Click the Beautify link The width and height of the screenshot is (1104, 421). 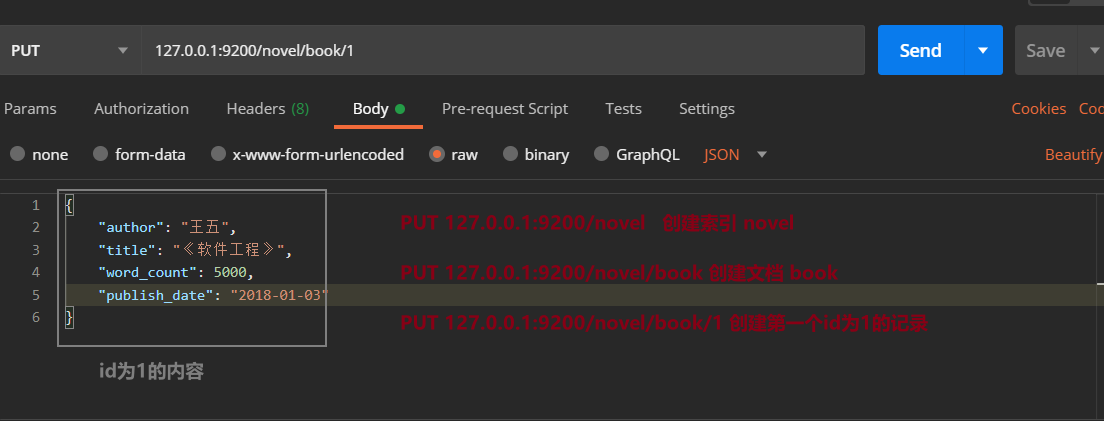(x=1073, y=155)
